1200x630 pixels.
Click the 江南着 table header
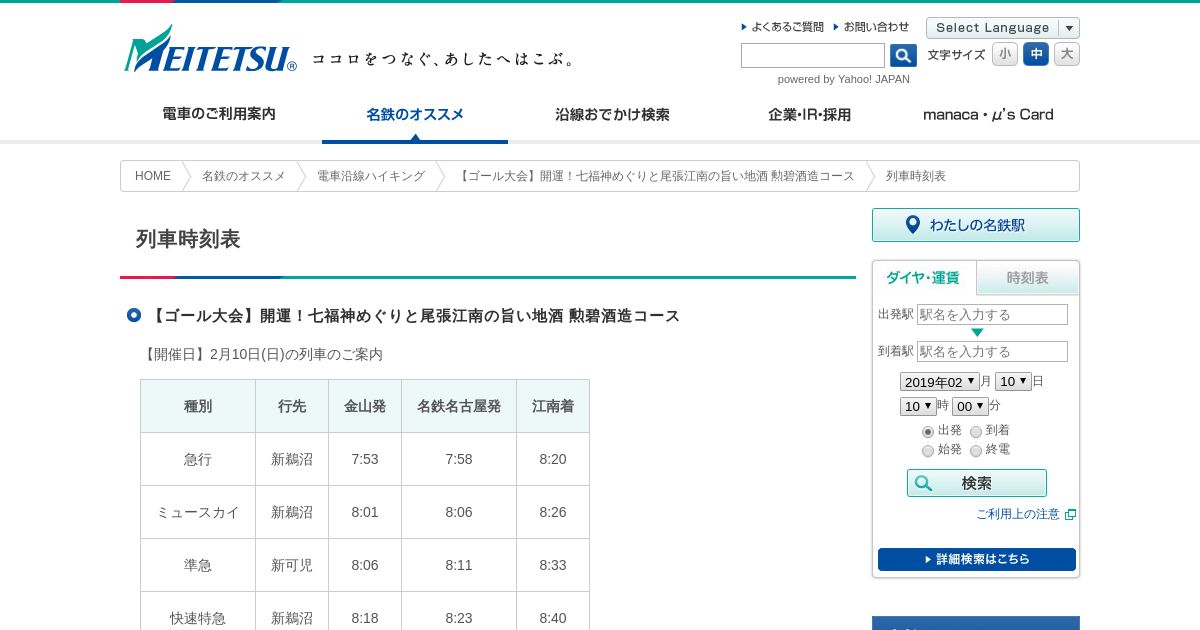(x=553, y=406)
